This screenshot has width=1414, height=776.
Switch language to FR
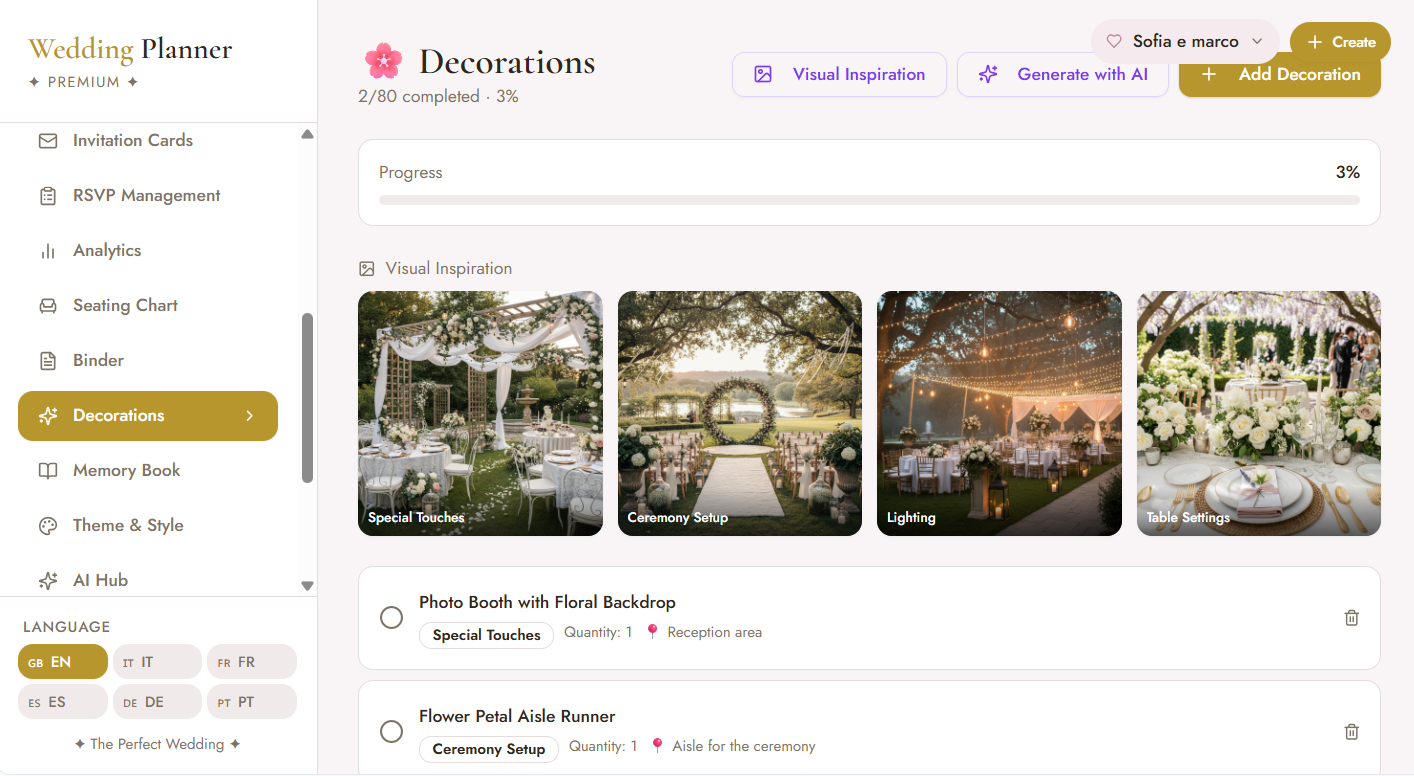pos(252,662)
